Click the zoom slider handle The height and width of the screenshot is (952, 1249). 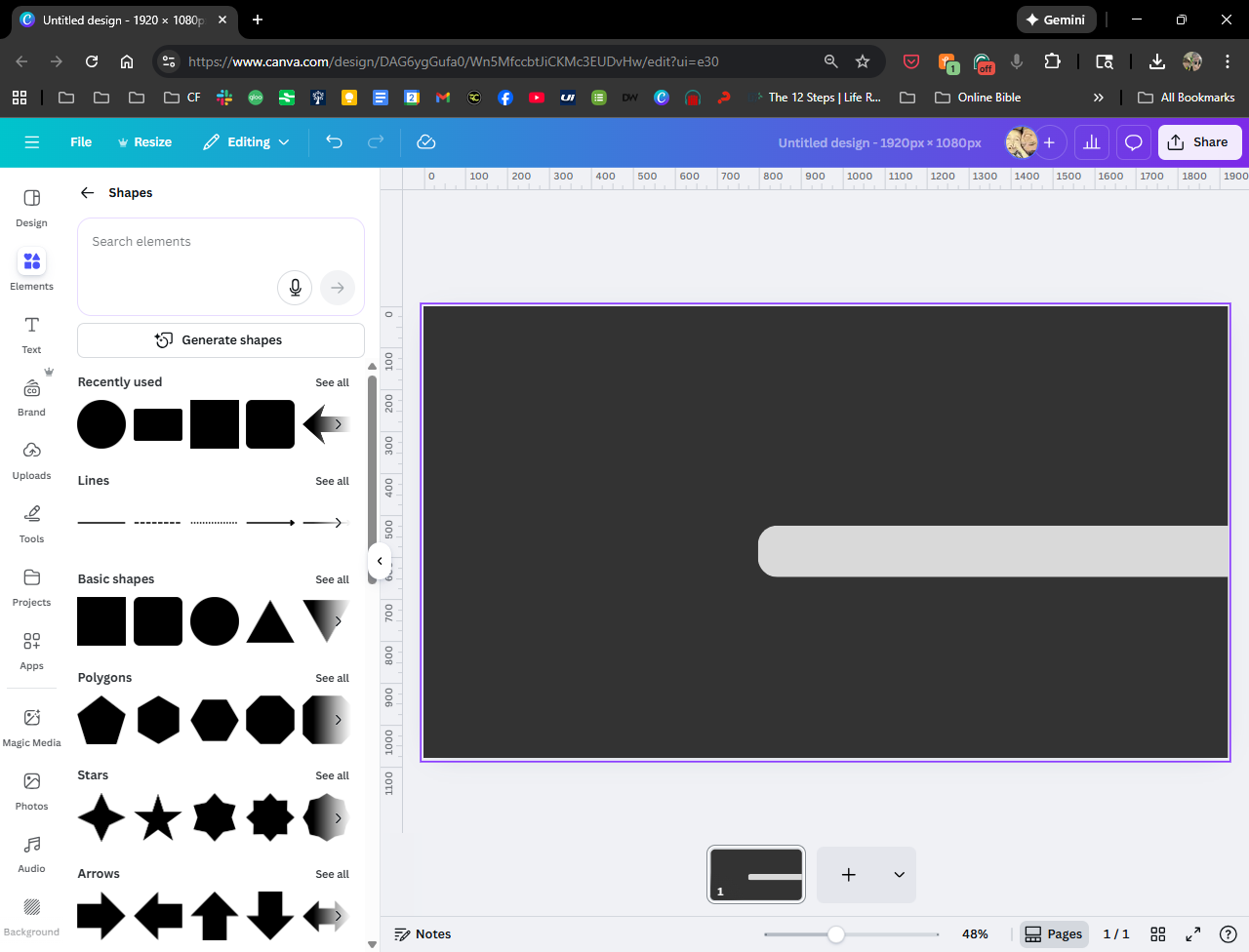(836, 934)
